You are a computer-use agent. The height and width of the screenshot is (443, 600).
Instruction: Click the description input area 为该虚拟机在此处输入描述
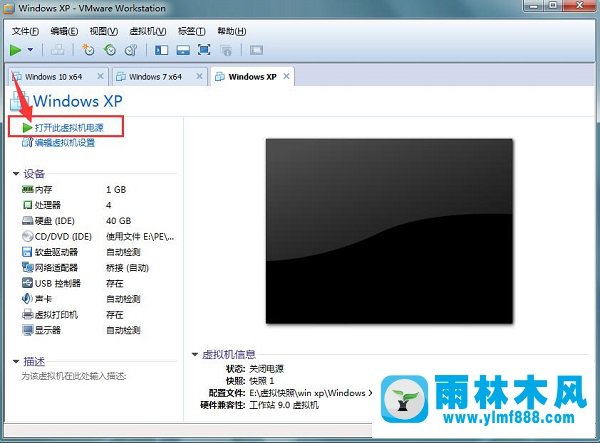click(x=74, y=376)
